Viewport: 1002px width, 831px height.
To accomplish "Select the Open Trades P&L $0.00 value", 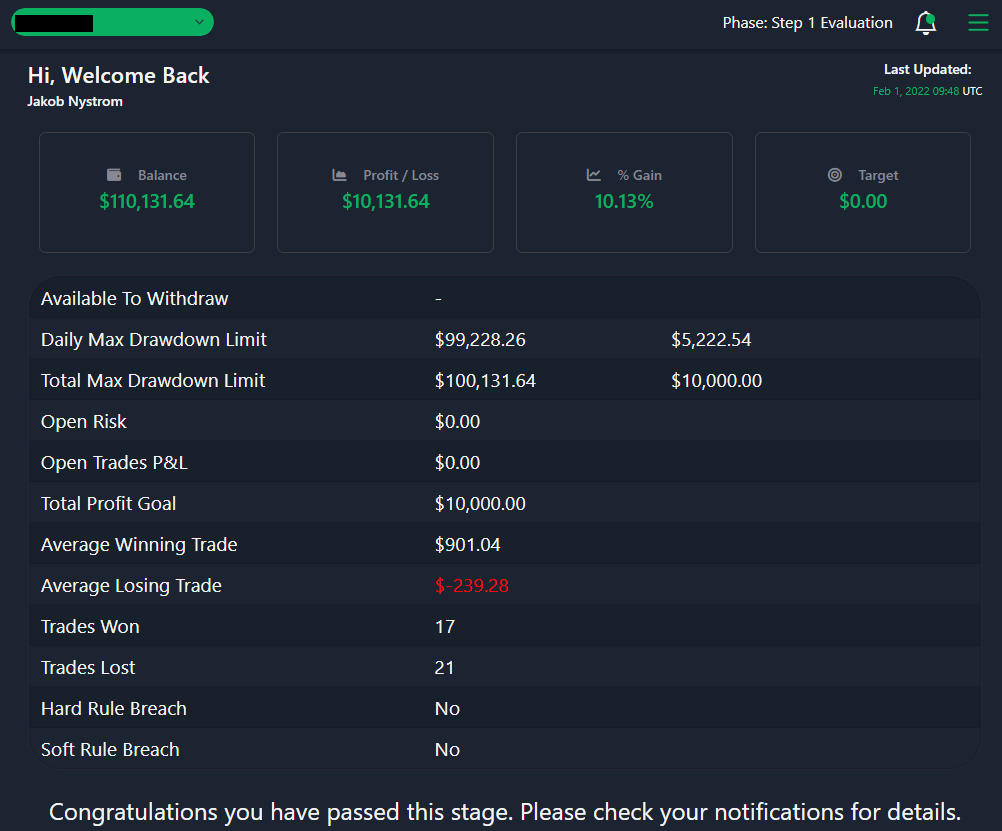I will click(x=457, y=463).
